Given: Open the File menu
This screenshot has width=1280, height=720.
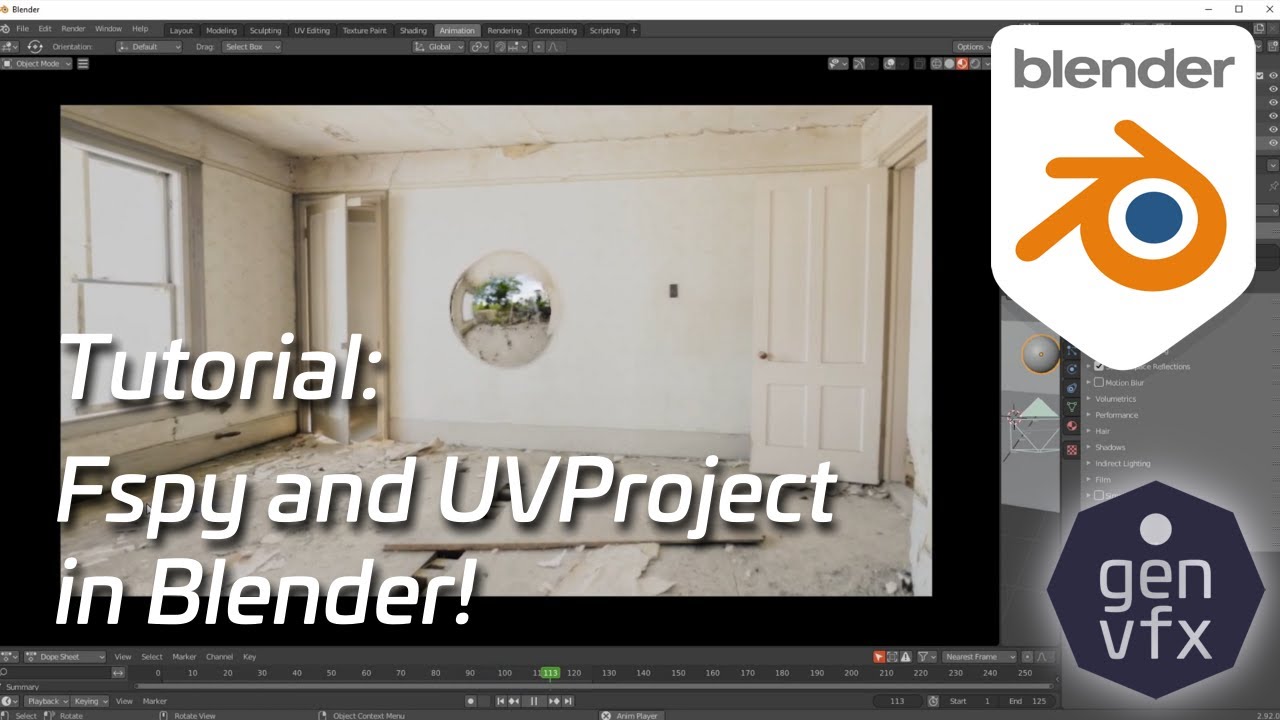Looking at the screenshot, I should (x=22, y=29).
